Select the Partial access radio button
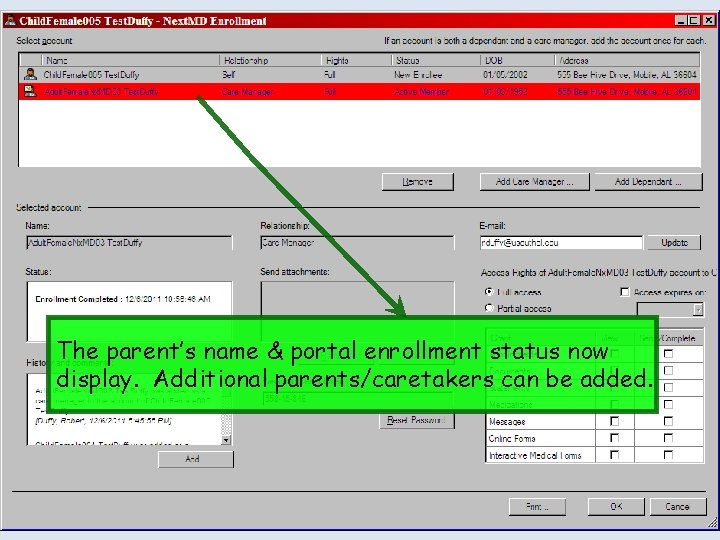Viewport: 720px width, 540px height. tap(489, 308)
